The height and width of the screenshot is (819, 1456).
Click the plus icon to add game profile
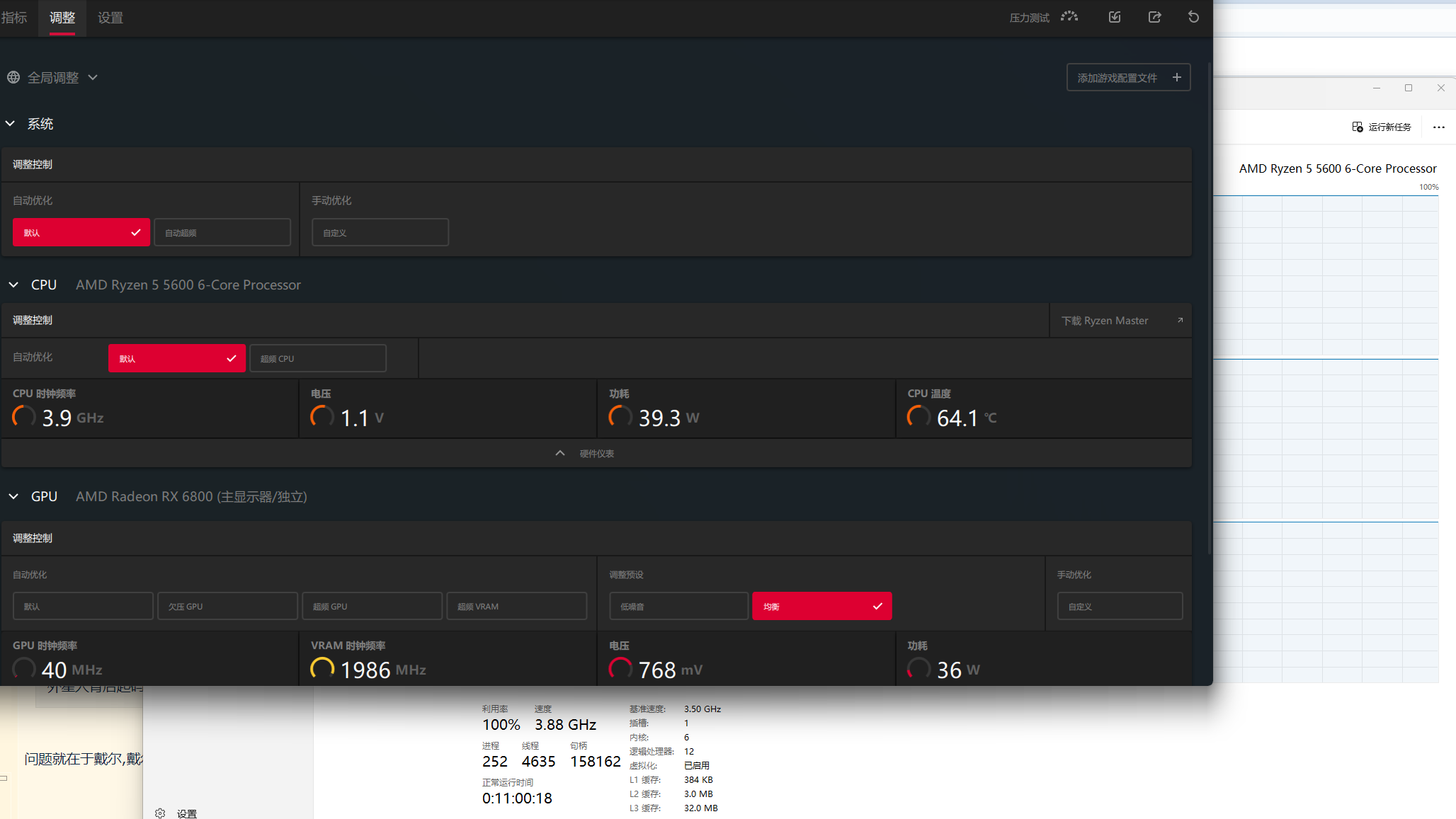(1176, 77)
